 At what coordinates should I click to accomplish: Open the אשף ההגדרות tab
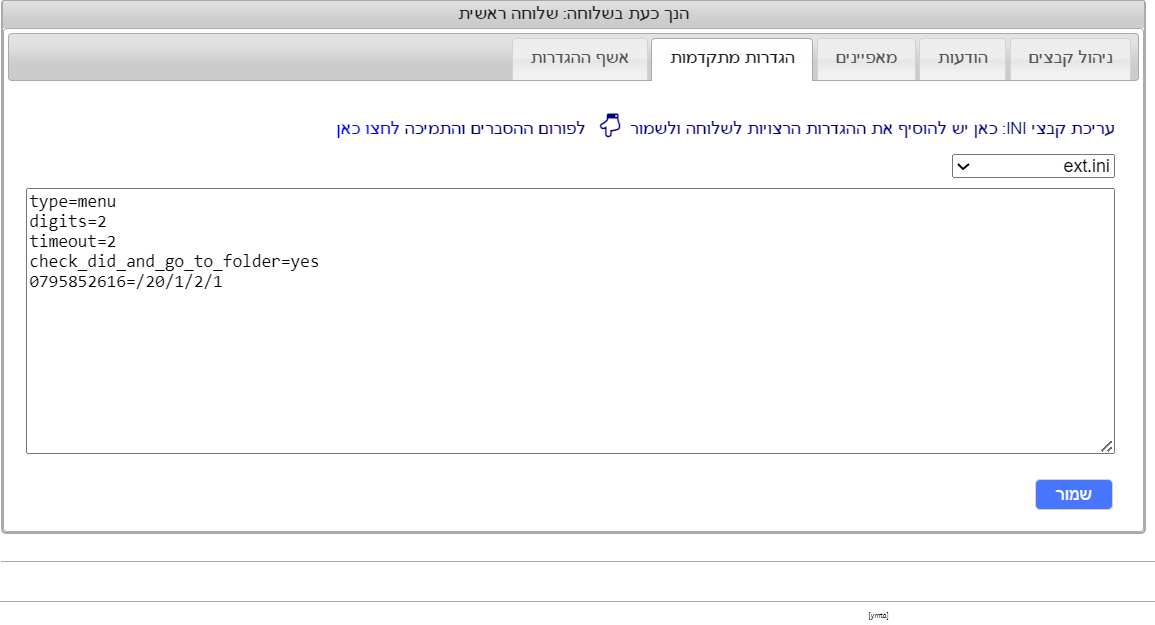580,58
